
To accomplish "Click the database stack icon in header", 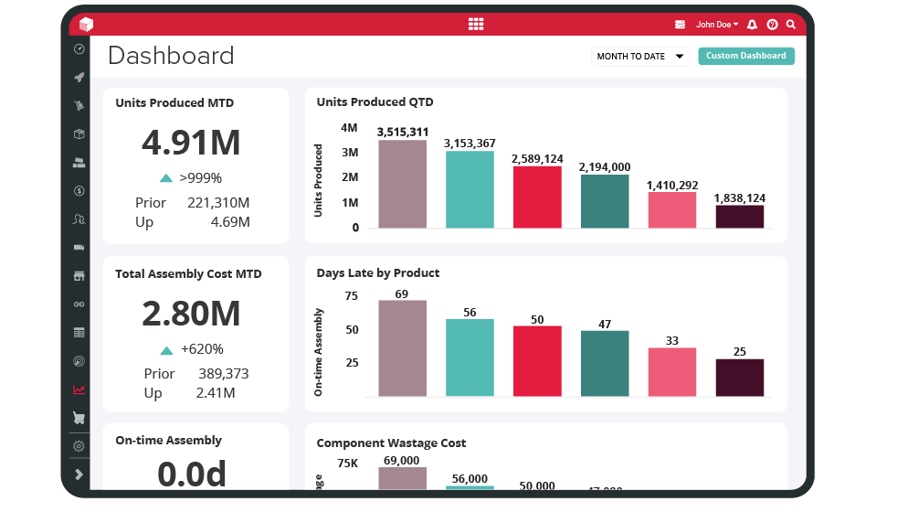I will pyautogui.click(x=680, y=24).
